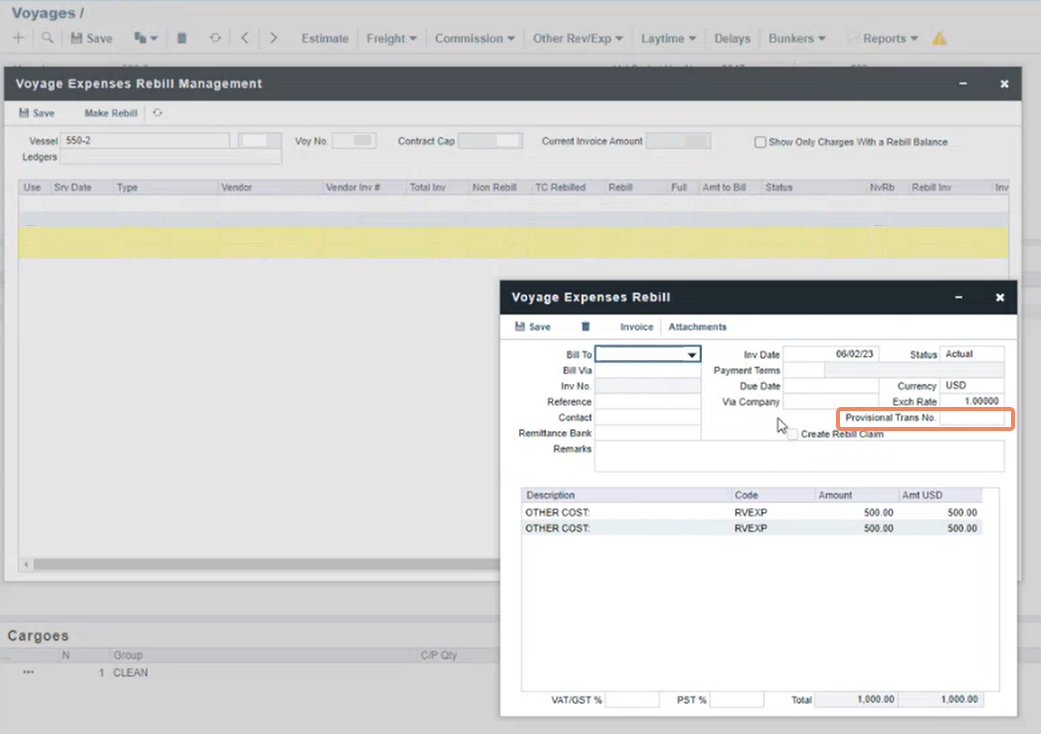Refresh the Rebill Management grid with refresh icon
Viewport: 1041px width, 734px height.
point(157,113)
